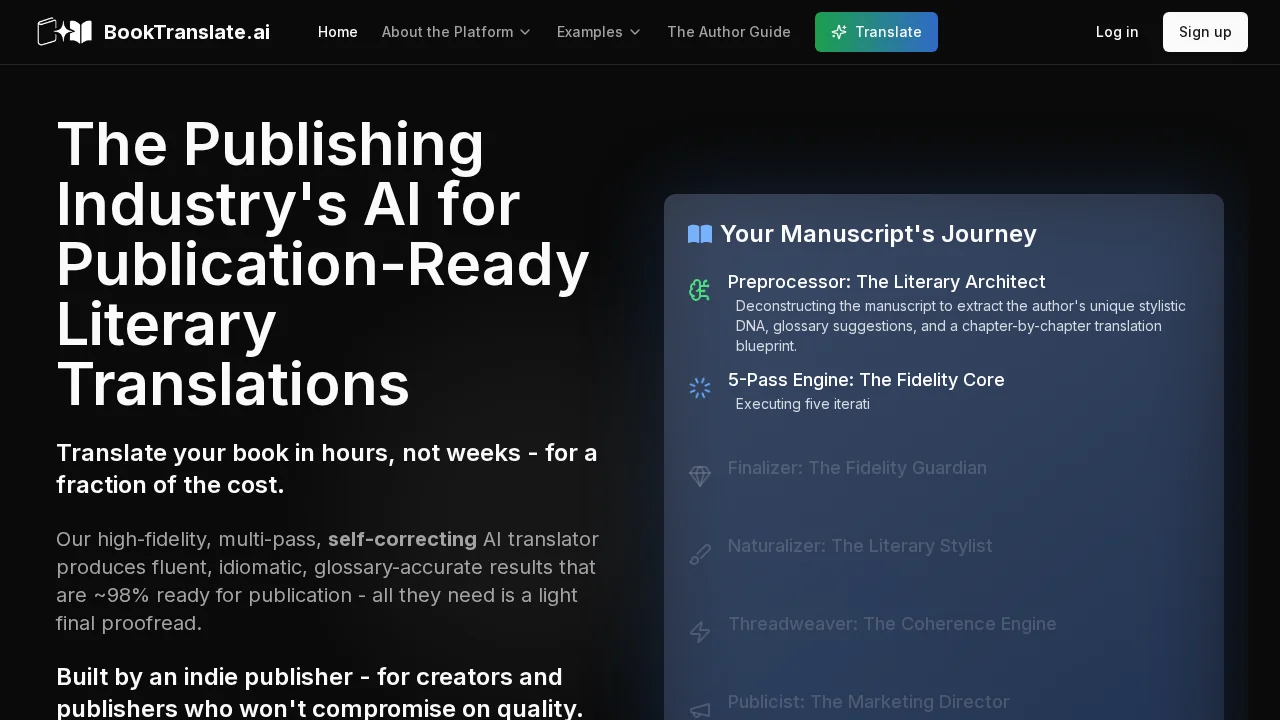Click the Log in link
1280x720 pixels.
coord(1117,32)
